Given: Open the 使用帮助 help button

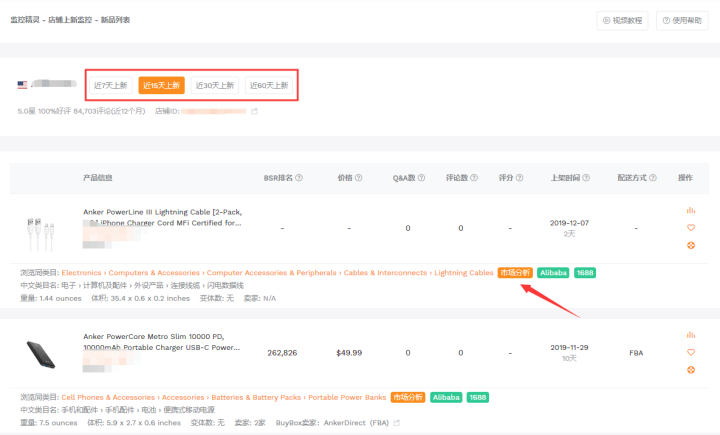Looking at the screenshot, I should coord(682,21).
